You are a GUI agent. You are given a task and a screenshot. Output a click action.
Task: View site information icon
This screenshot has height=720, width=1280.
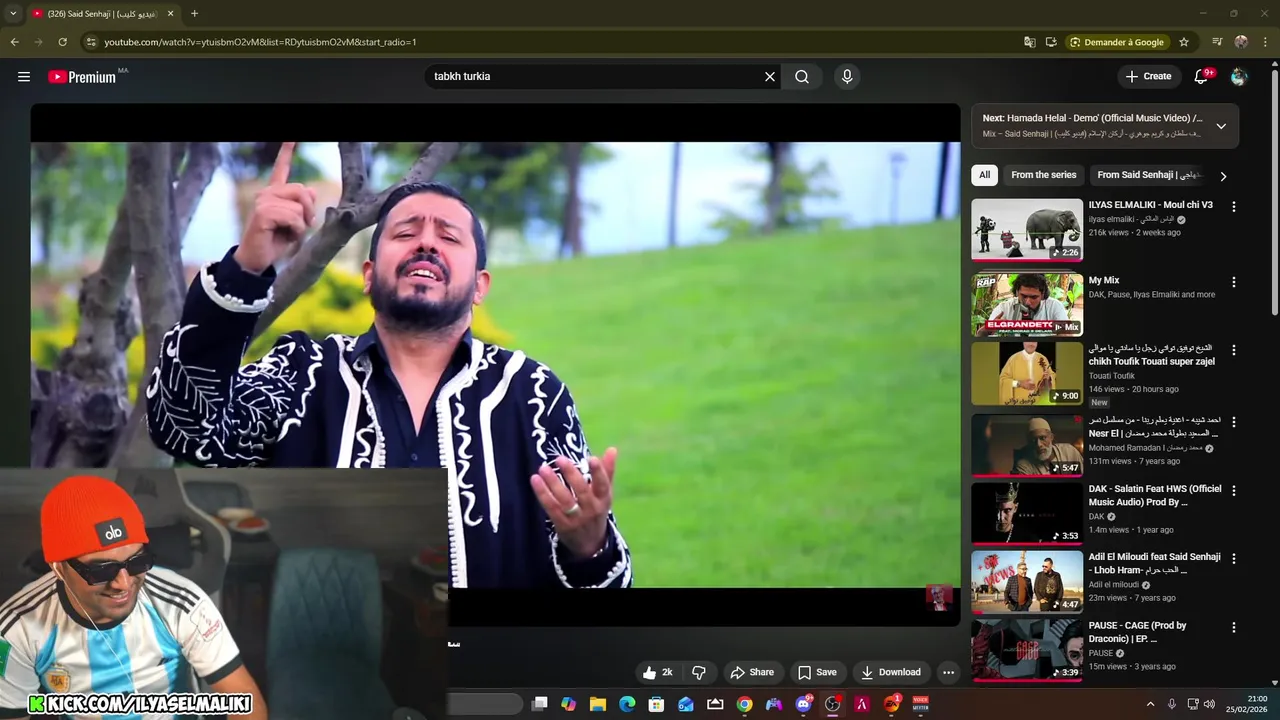coord(91,42)
